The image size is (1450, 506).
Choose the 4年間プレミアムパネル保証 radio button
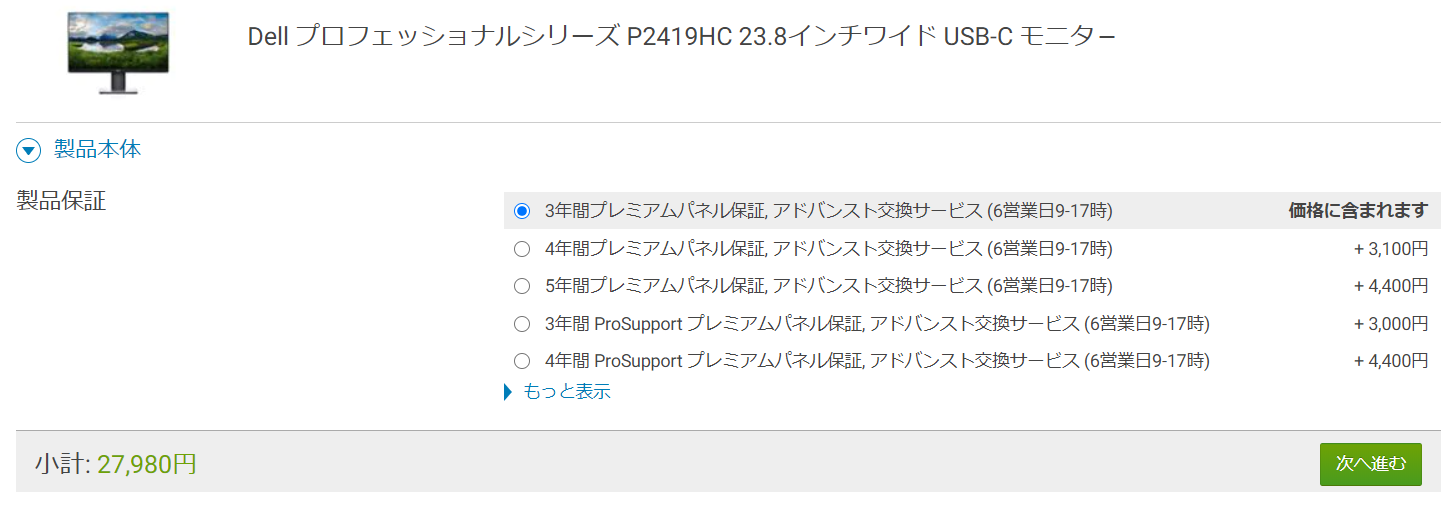click(521, 249)
